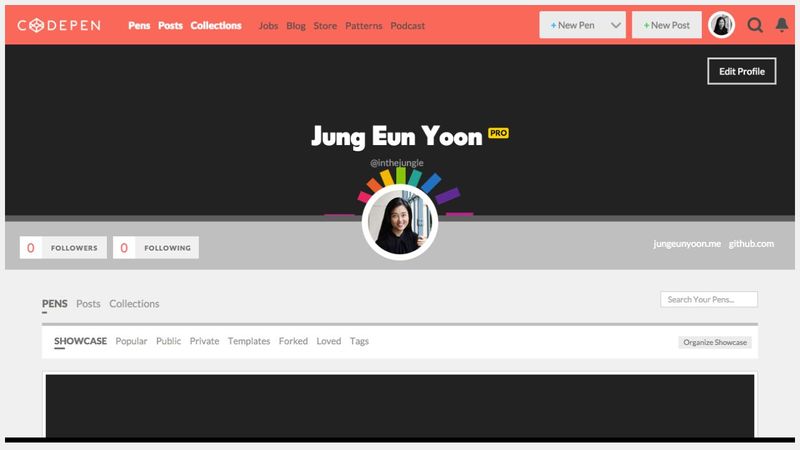Viewport: 800px width, 450px height.
Task: Click the Organize Showcase button
Action: pyautogui.click(x=715, y=342)
